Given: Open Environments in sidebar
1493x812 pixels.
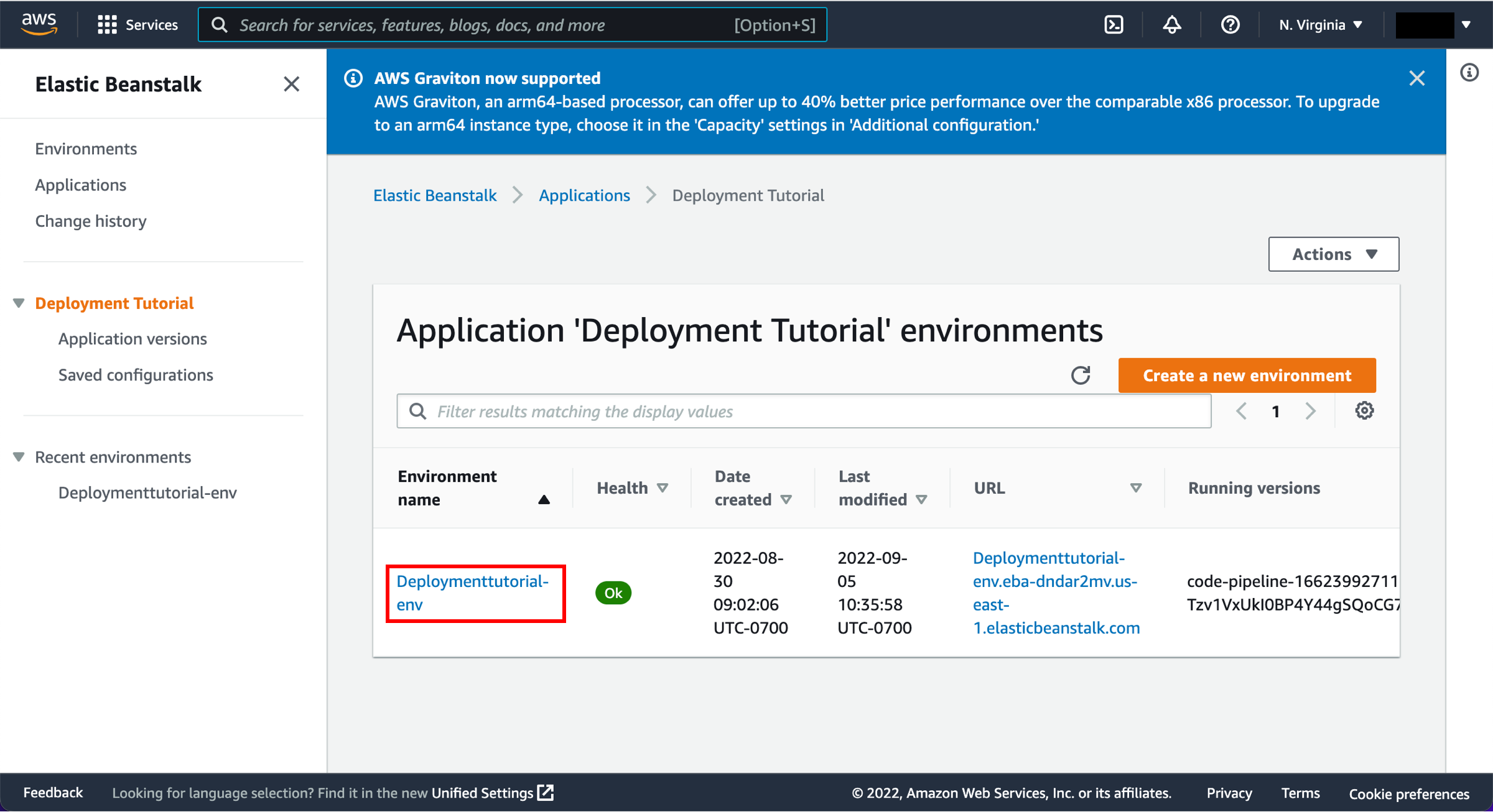Looking at the screenshot, I should pos(86,149).
